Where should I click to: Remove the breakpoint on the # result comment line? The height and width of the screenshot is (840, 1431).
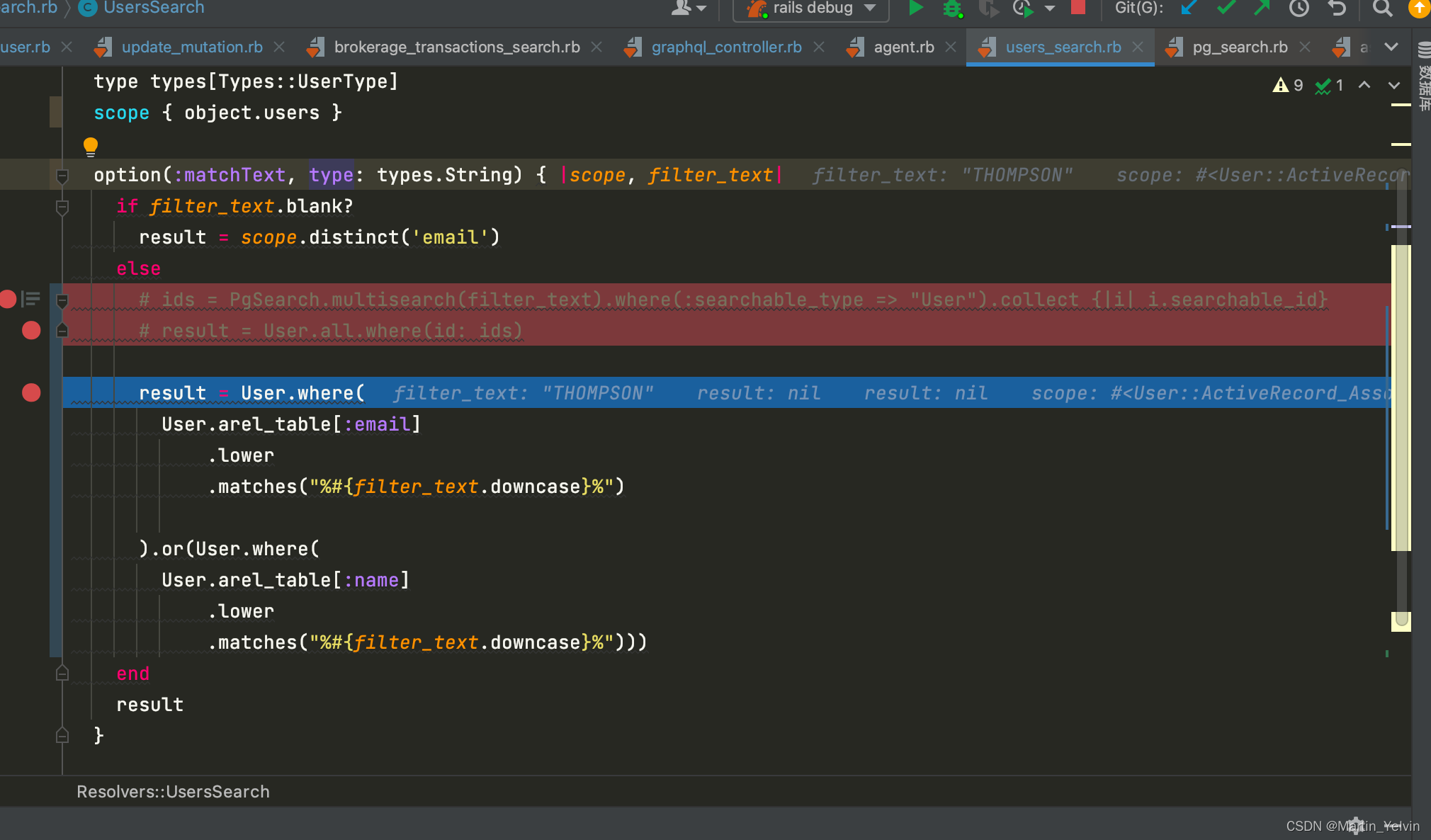click(31, 330)
